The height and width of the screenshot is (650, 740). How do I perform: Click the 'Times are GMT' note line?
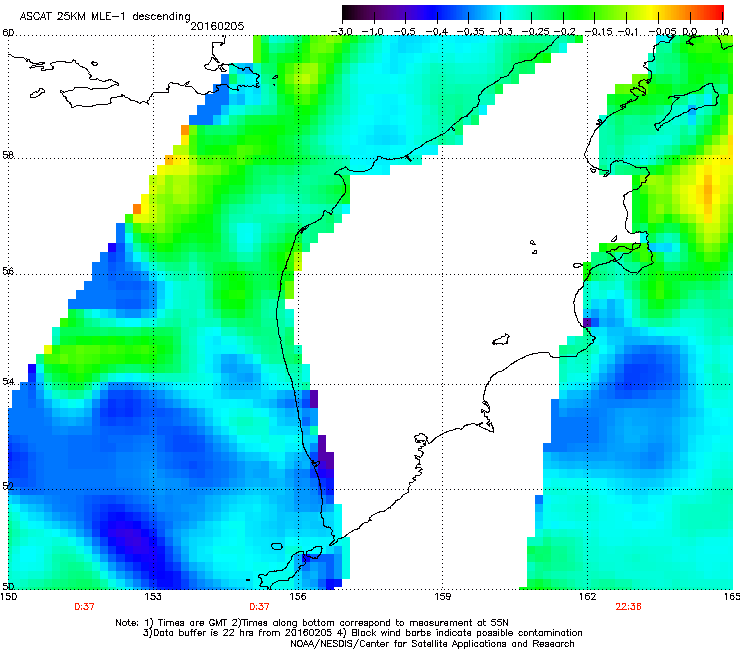tap(312, 623)
